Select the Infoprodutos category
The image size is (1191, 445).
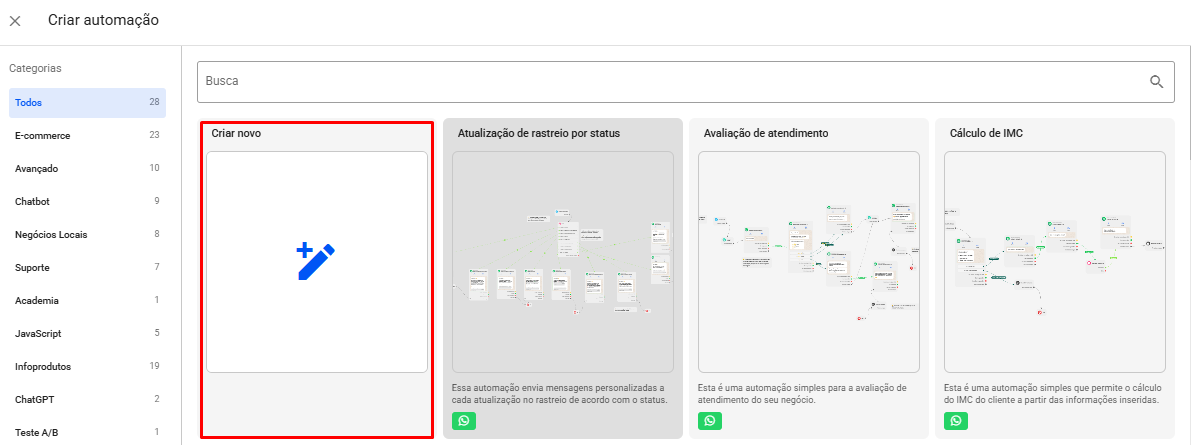click(87, 367)
